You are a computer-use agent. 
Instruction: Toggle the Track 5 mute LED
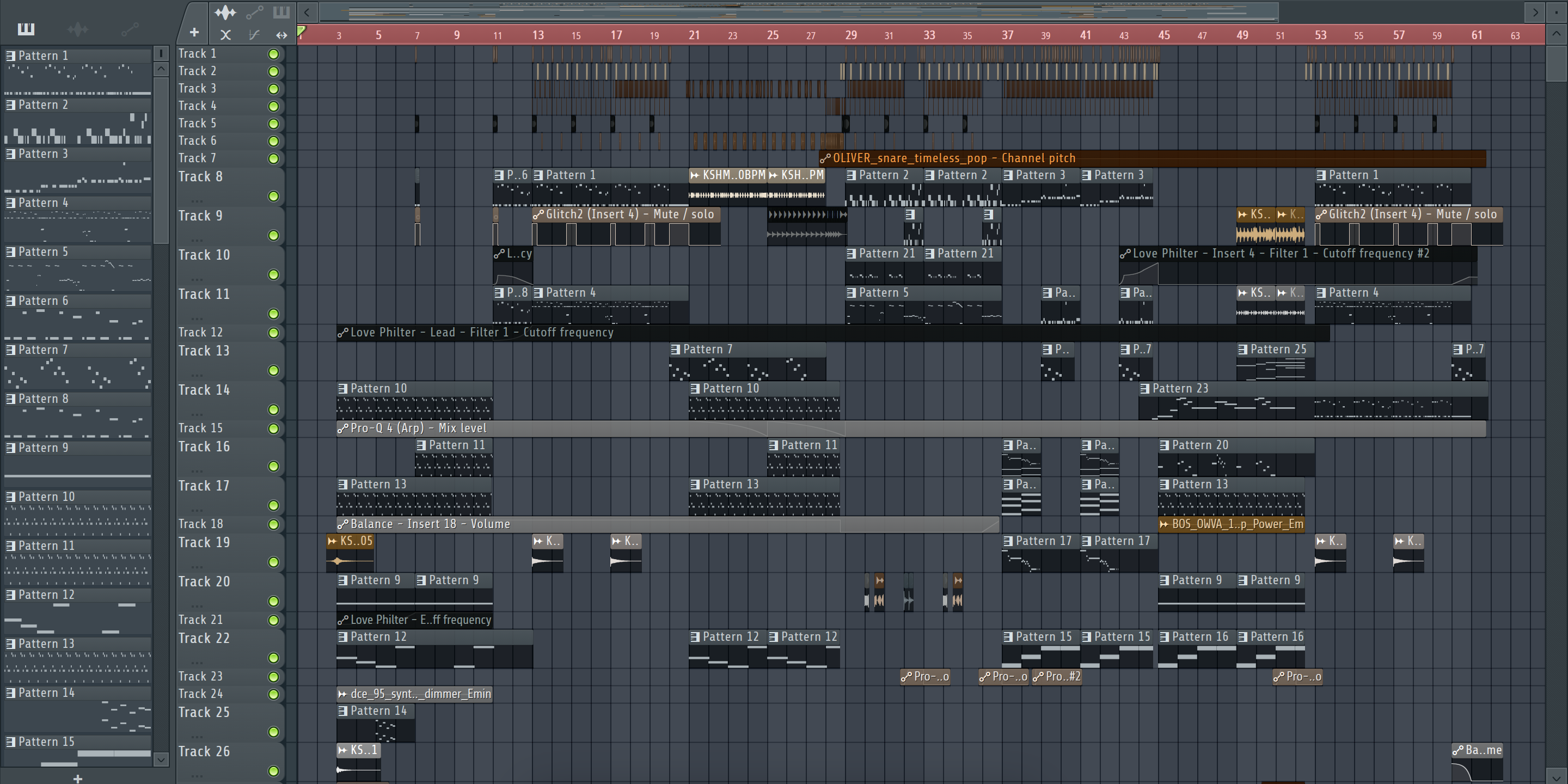[x=274, y=124]
